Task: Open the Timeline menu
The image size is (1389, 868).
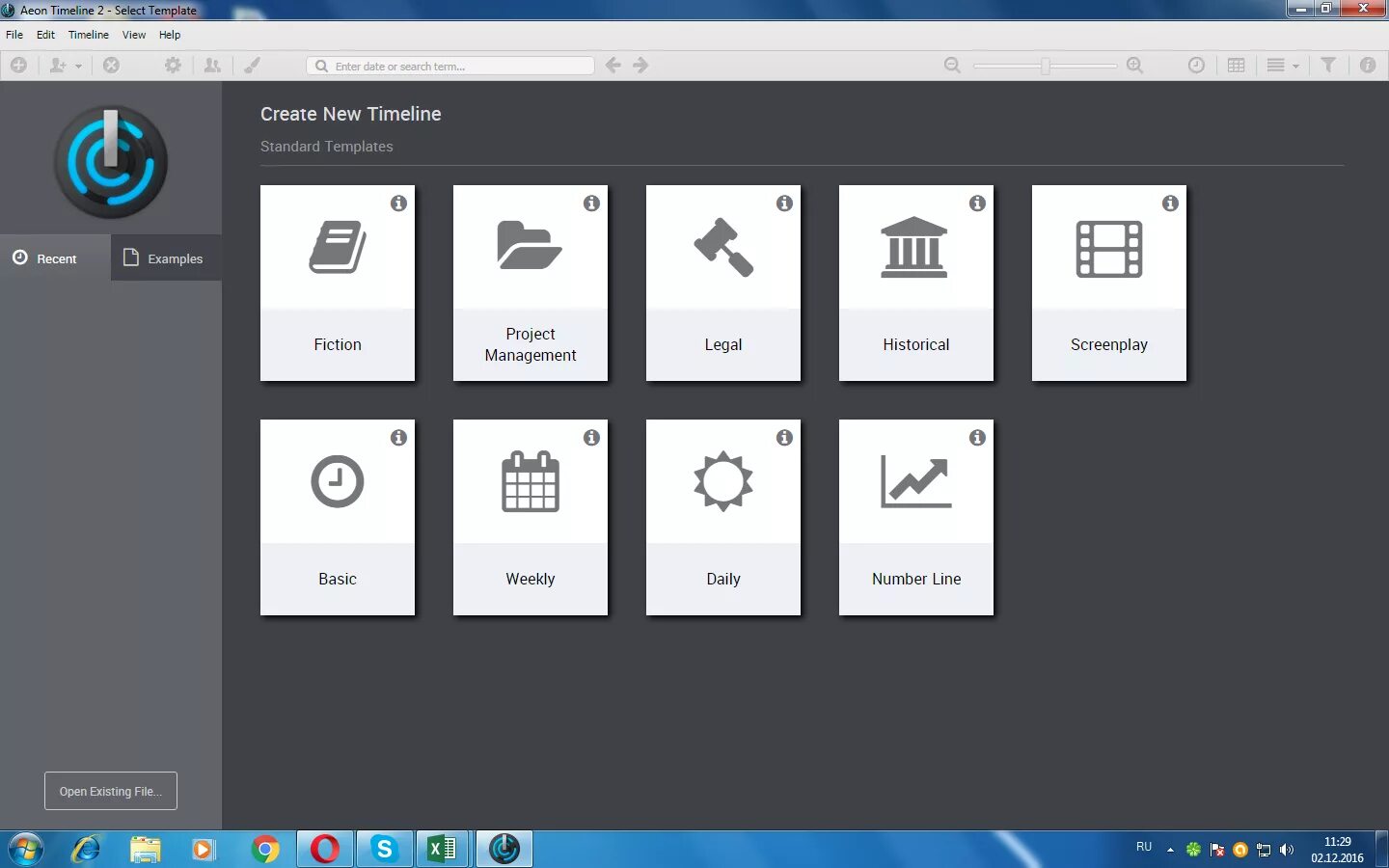Action: click(x=89, y=35)
